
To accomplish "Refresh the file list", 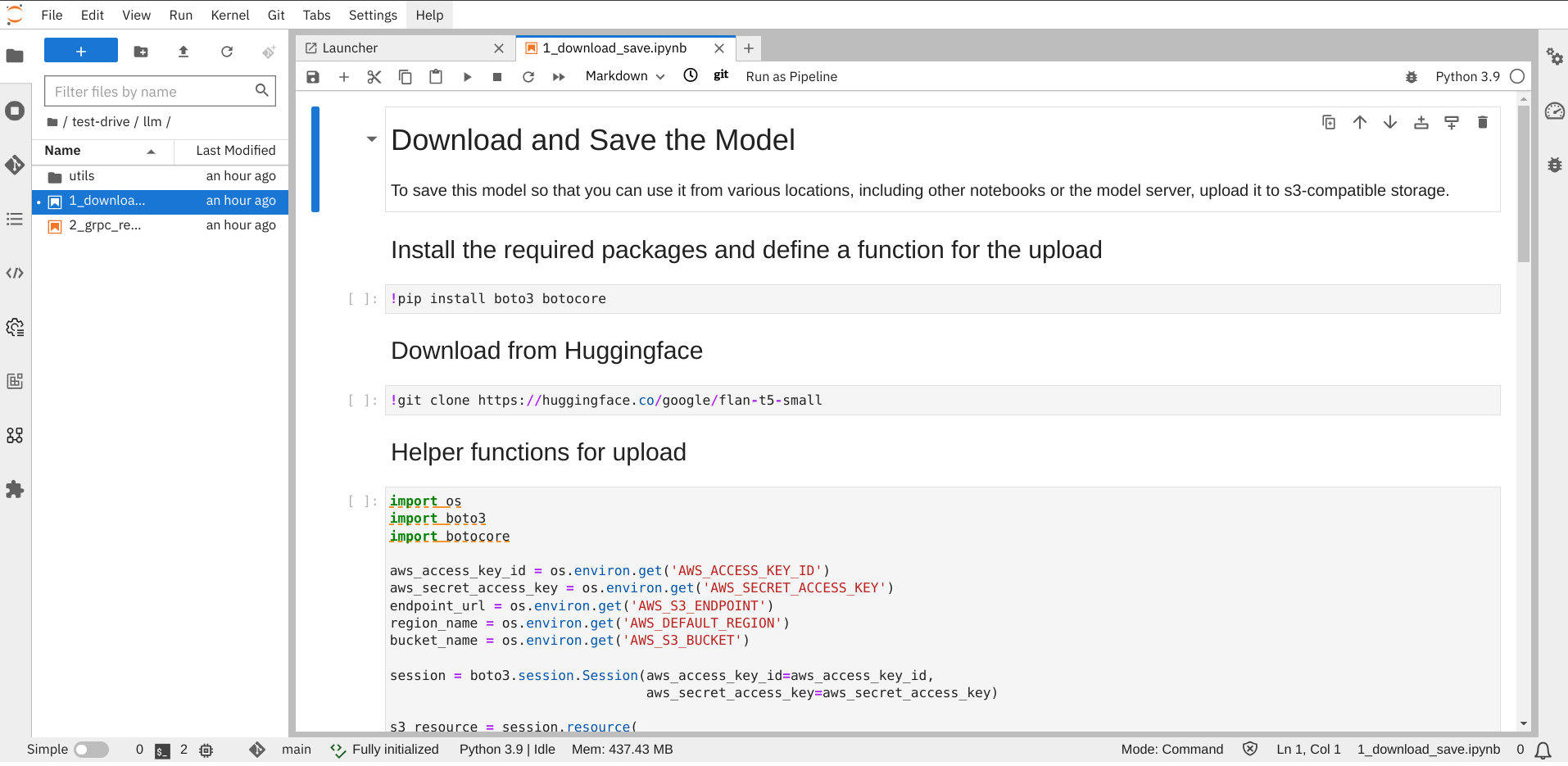I will coord(227,52).
